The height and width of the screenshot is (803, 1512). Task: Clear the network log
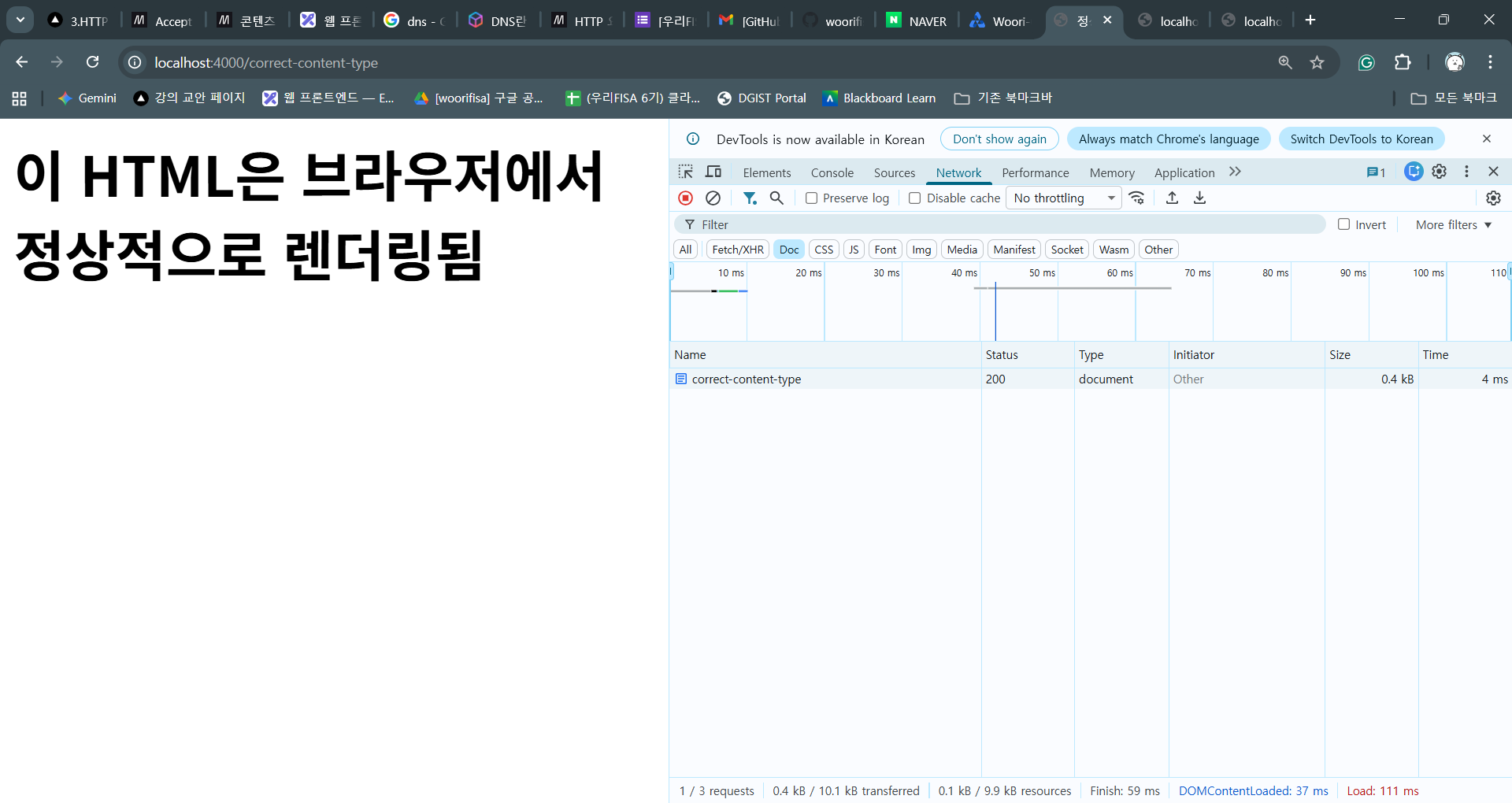(x=713, y=198)
